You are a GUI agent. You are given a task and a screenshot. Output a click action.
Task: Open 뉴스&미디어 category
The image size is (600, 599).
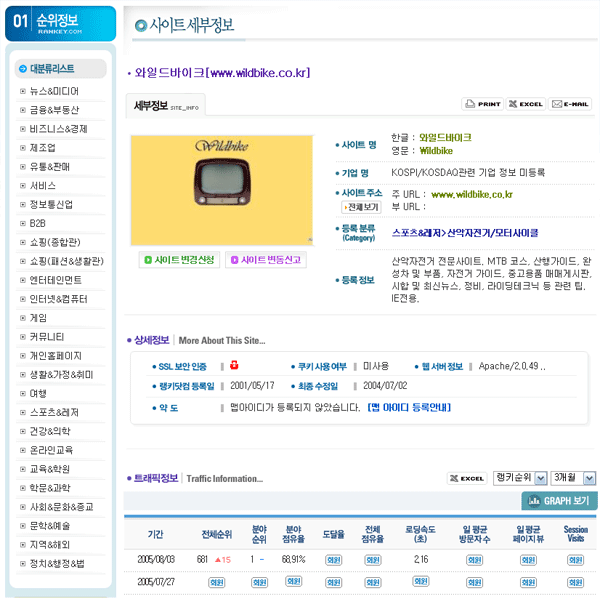point(54,91)
